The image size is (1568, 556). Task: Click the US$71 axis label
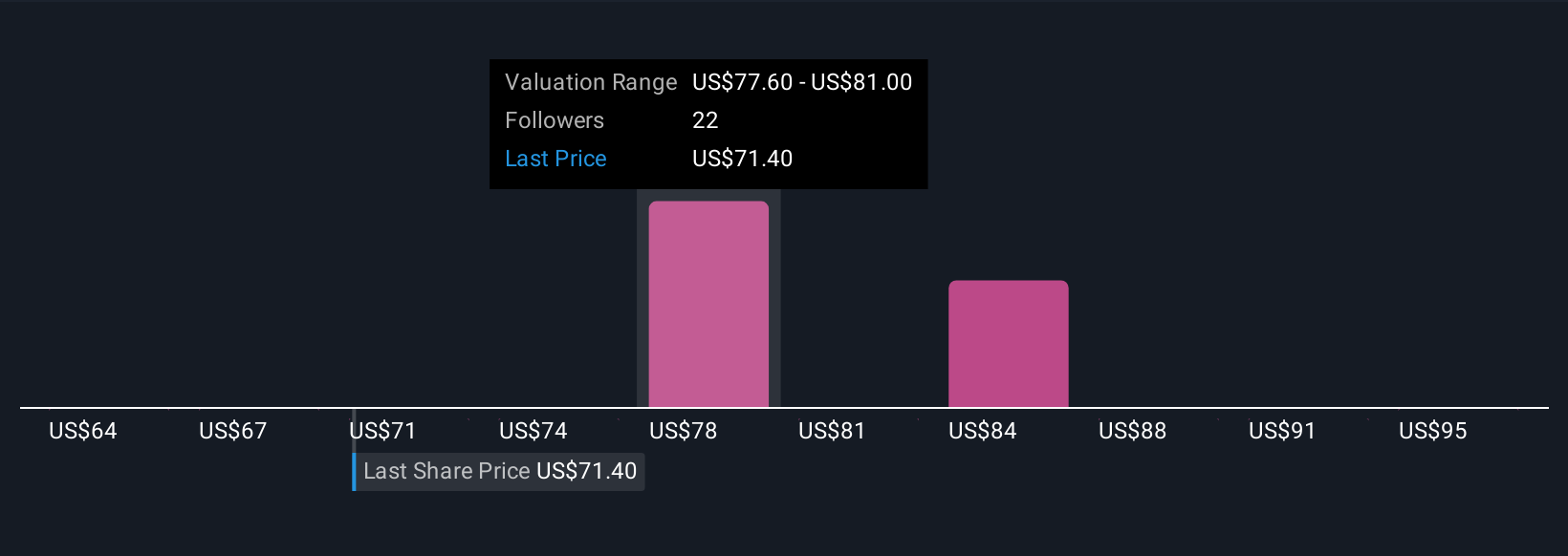pyautogui.click(x=383, y=431)
